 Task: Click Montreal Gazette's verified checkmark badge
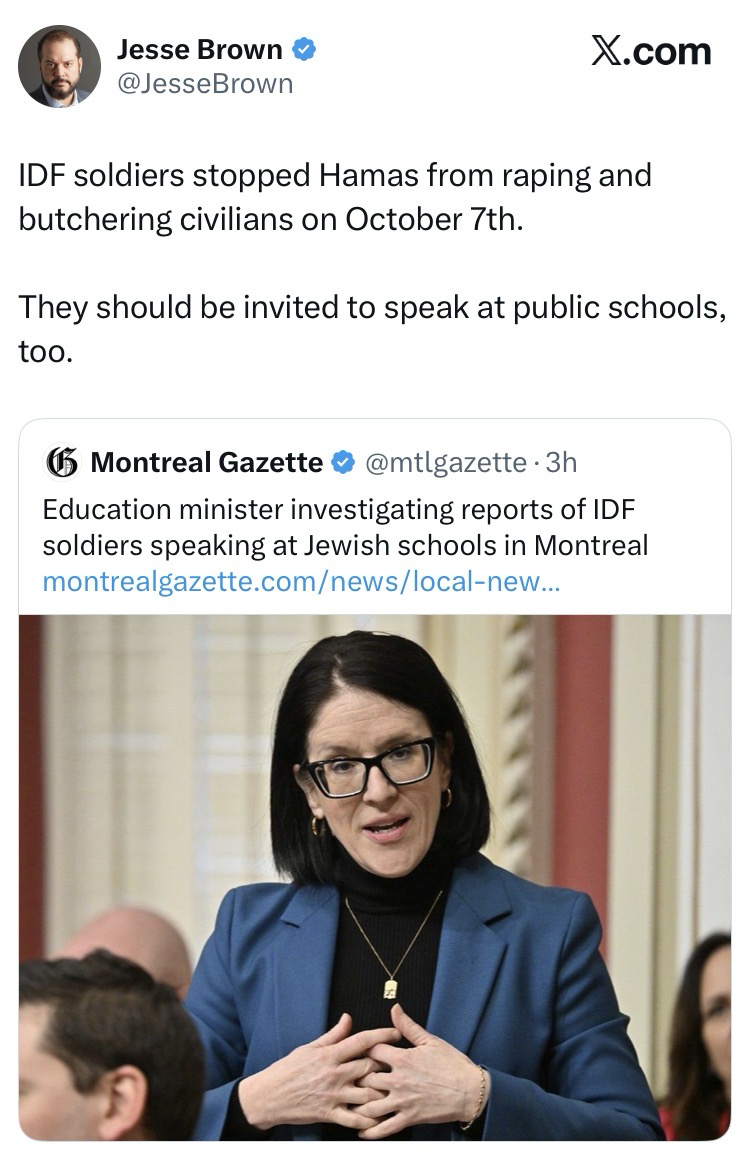point(342,462)
